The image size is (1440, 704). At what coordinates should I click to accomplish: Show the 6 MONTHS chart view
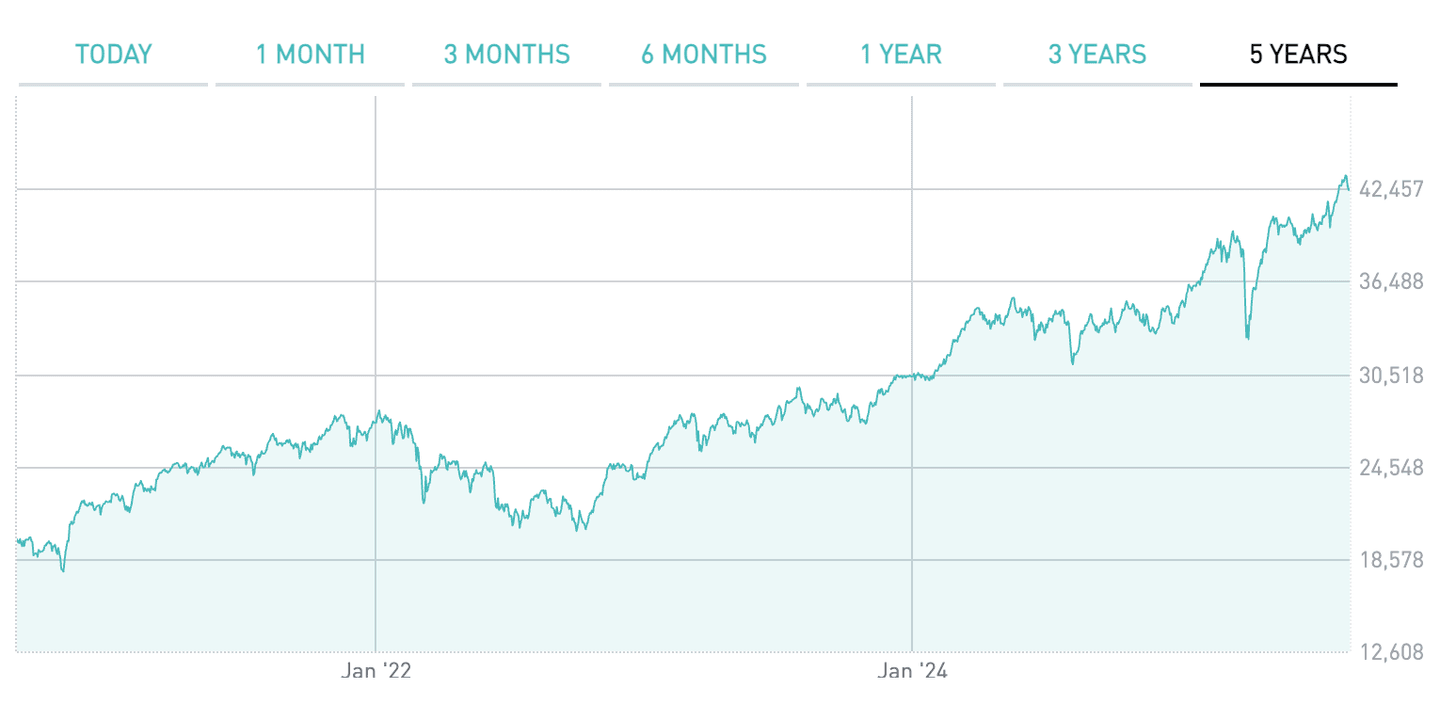704,54
